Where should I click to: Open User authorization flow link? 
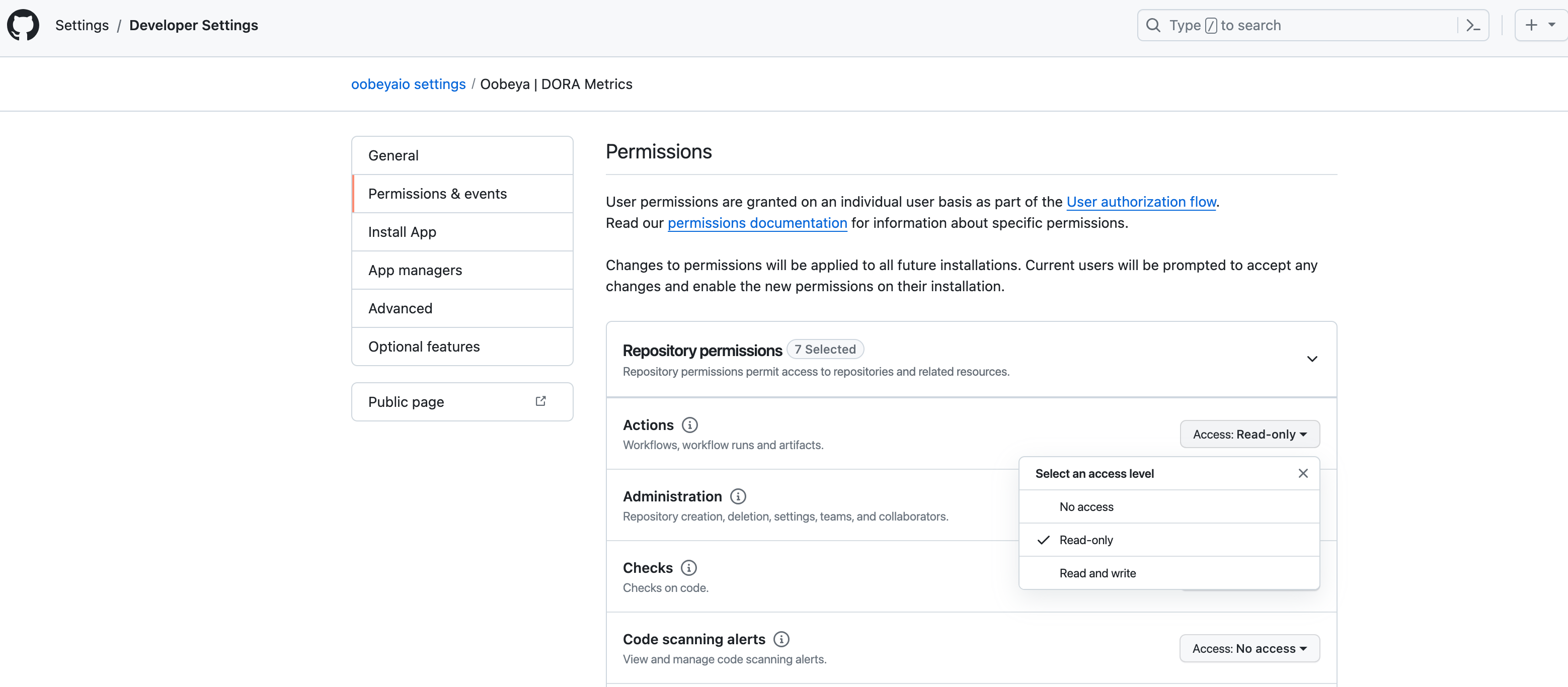1141,202
